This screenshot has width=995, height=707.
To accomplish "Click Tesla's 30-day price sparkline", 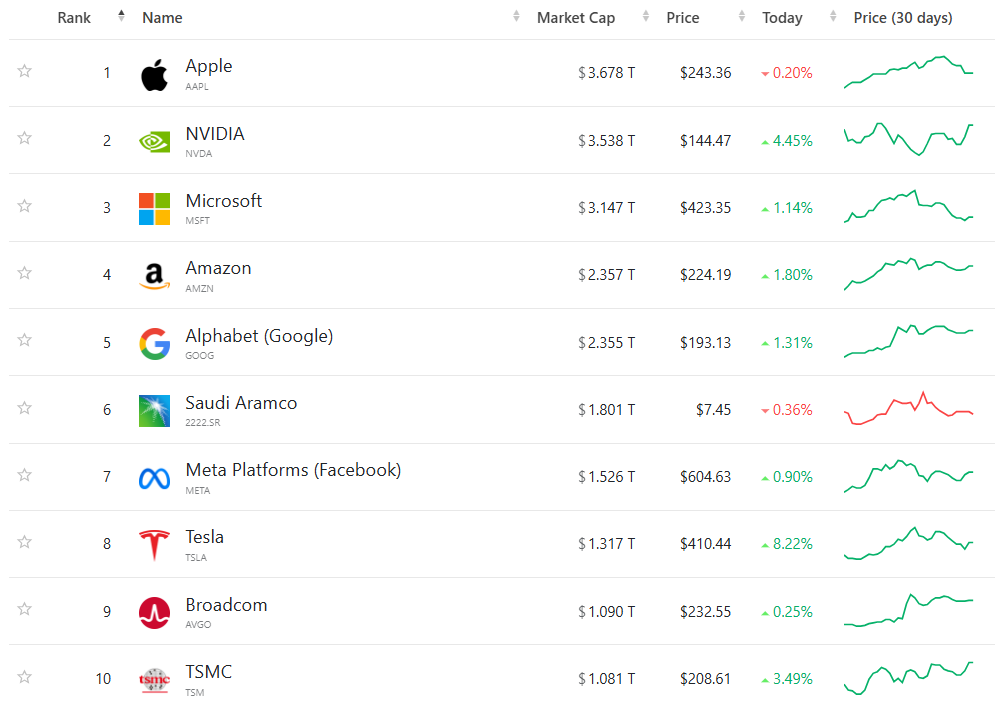I will [908, 543].
